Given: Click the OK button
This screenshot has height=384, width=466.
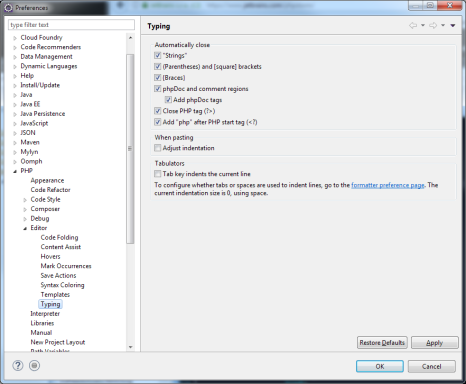Looking at the screenshot, I should (x=380, y=366).
